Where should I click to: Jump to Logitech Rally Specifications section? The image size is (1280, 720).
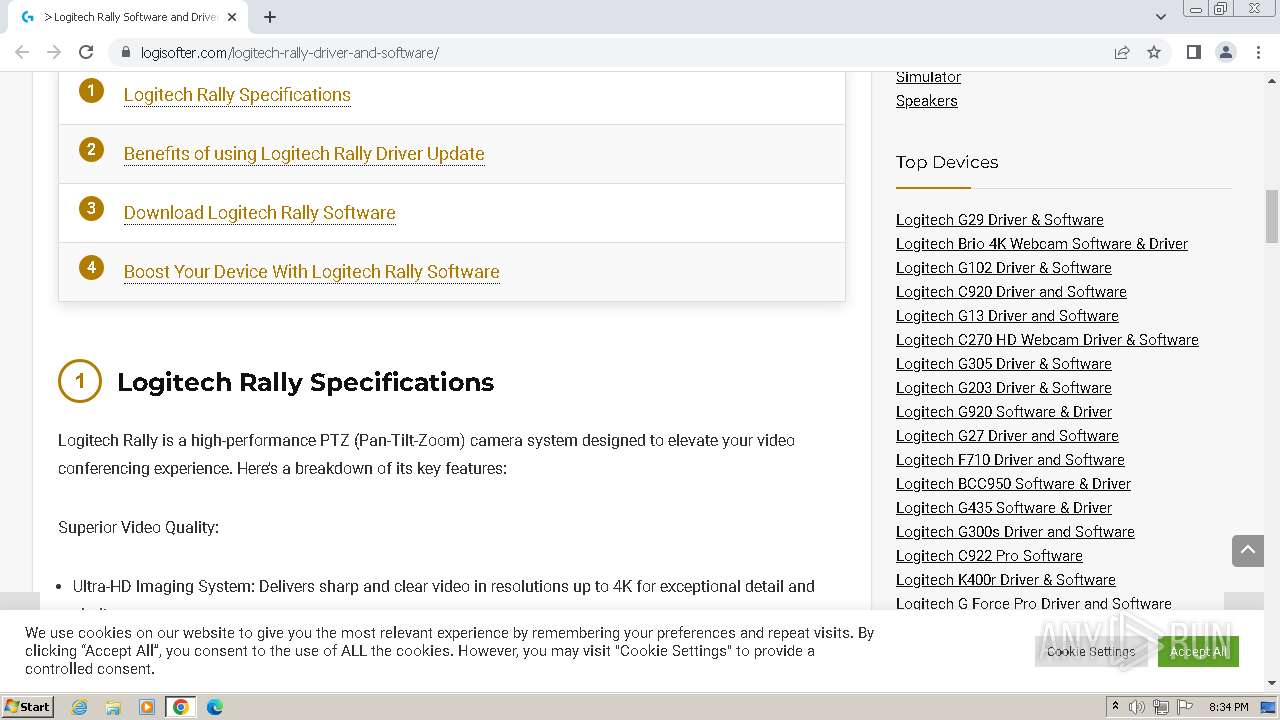[x=237, y=95]
